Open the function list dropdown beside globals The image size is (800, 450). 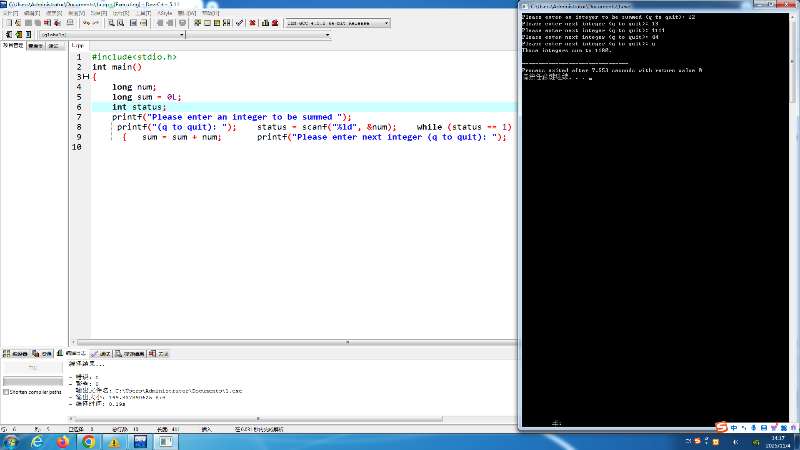(x=258, y=35)
